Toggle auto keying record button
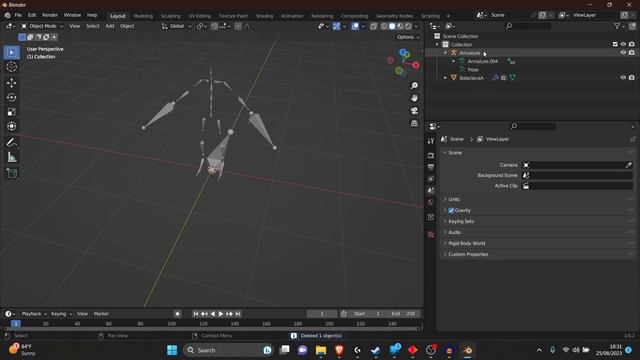 (x=177, y=314)
